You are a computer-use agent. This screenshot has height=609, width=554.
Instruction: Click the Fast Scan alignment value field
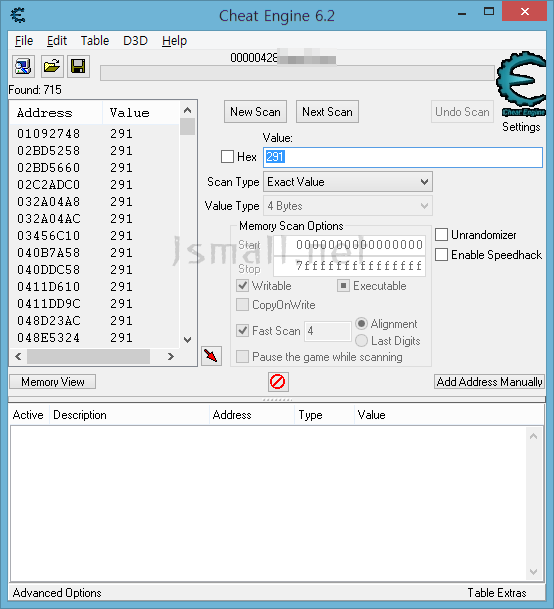coord(328,331)
